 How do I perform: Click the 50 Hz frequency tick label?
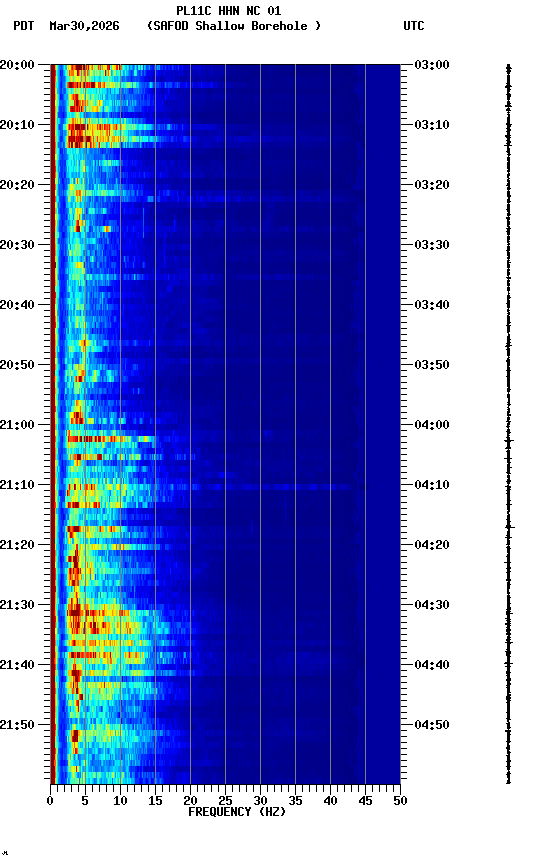point(400,801)
